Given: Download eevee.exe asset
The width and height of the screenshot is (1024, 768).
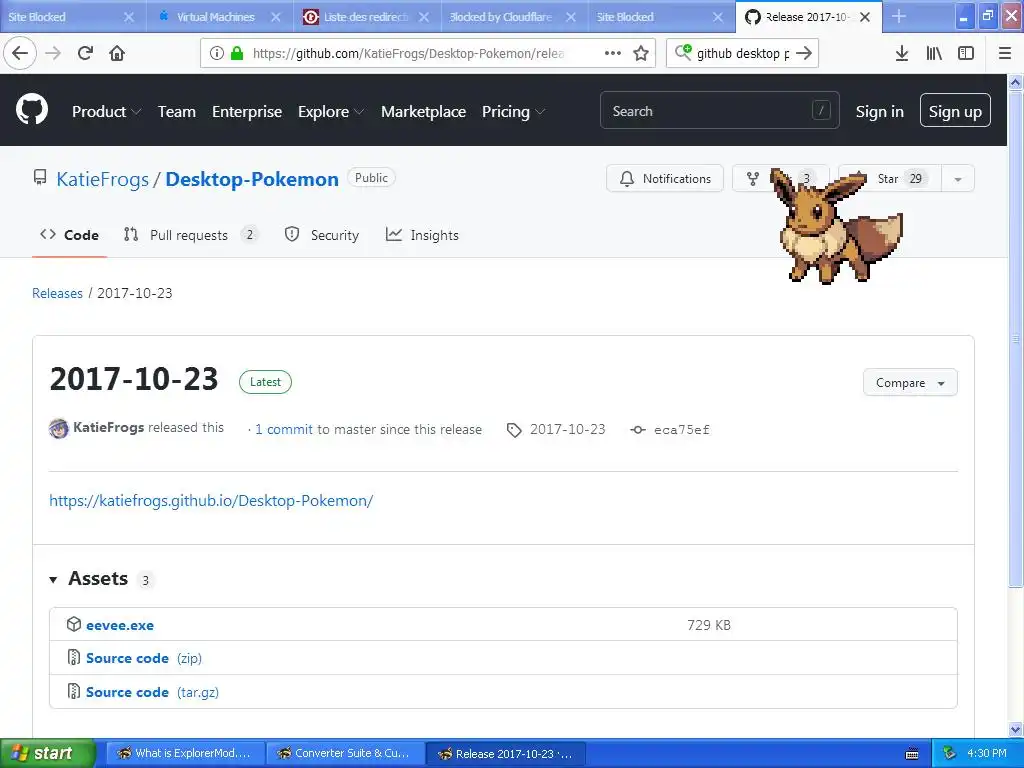Looking at the screenshot, I should click(x=120, y=625).
